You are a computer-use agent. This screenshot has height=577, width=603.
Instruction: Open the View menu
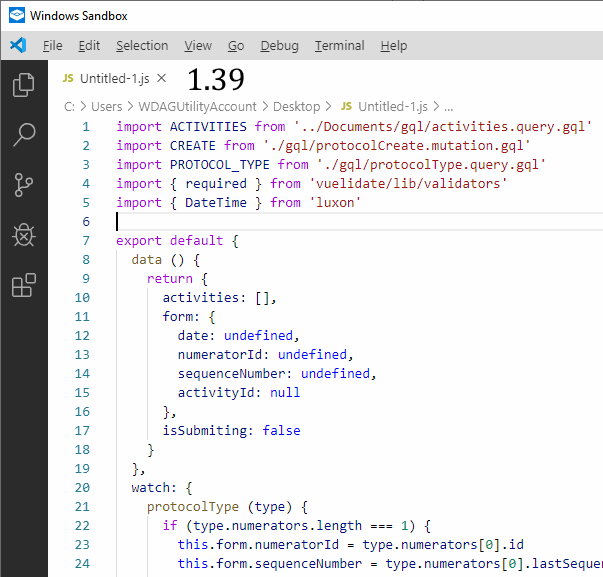pyautogui.click(x=198, y=46)
